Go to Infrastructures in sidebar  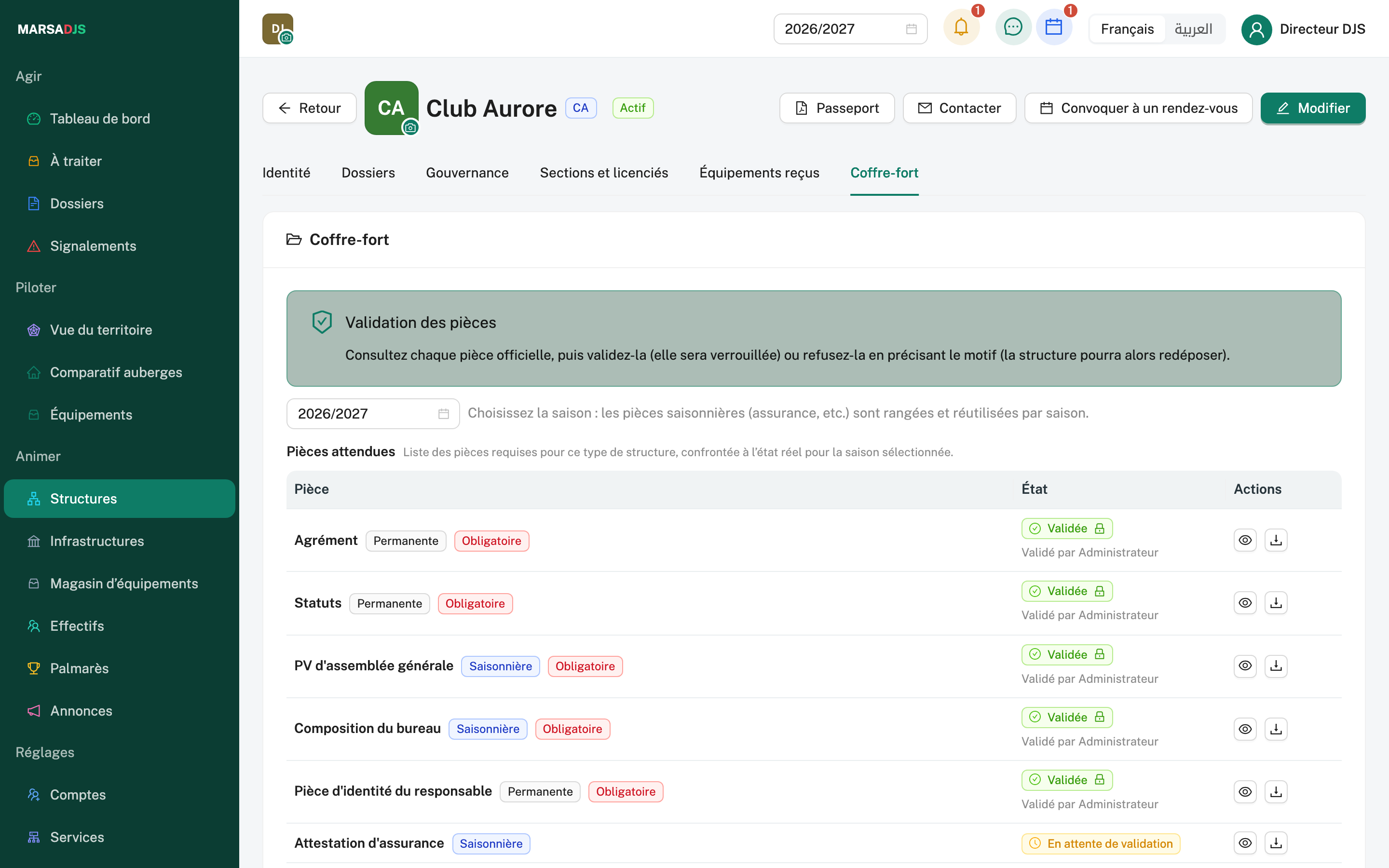click(120, 541)
